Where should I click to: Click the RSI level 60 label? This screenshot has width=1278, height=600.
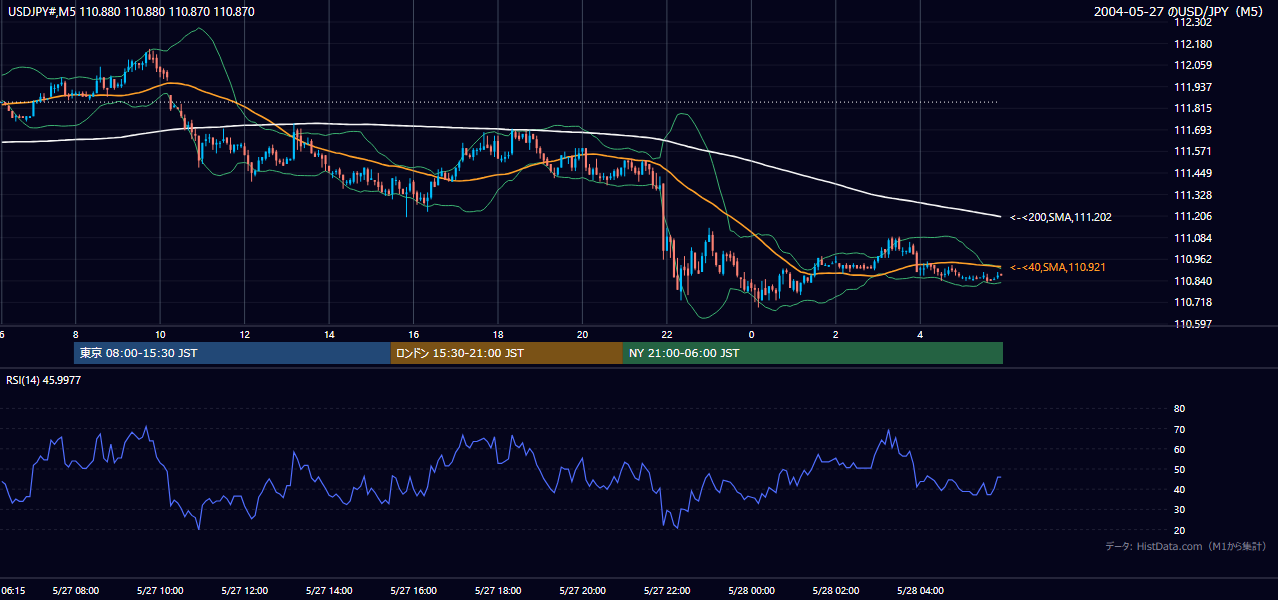[x=1179, y=449]
